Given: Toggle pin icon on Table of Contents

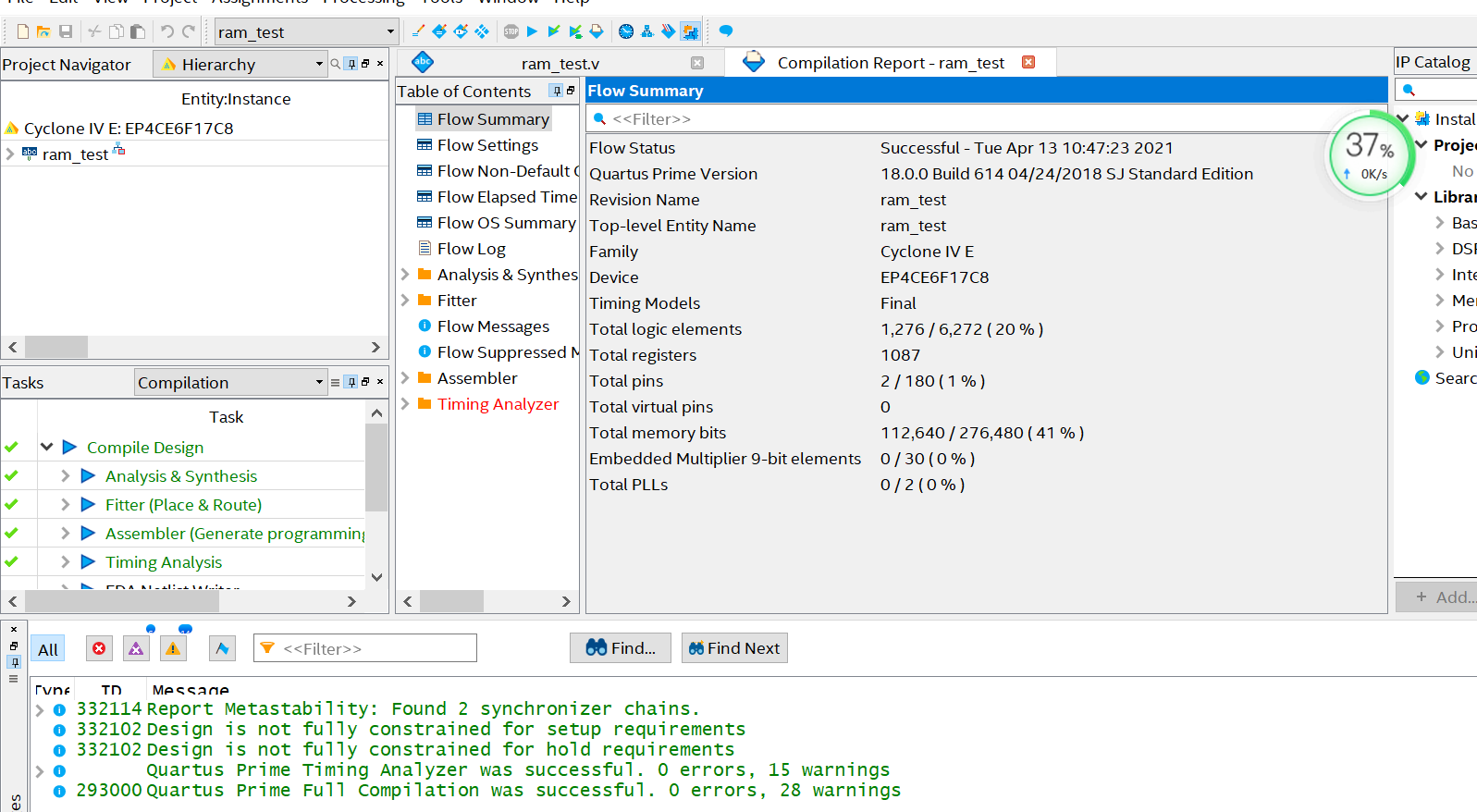Looking at the screenshot, I should (556, 91).
